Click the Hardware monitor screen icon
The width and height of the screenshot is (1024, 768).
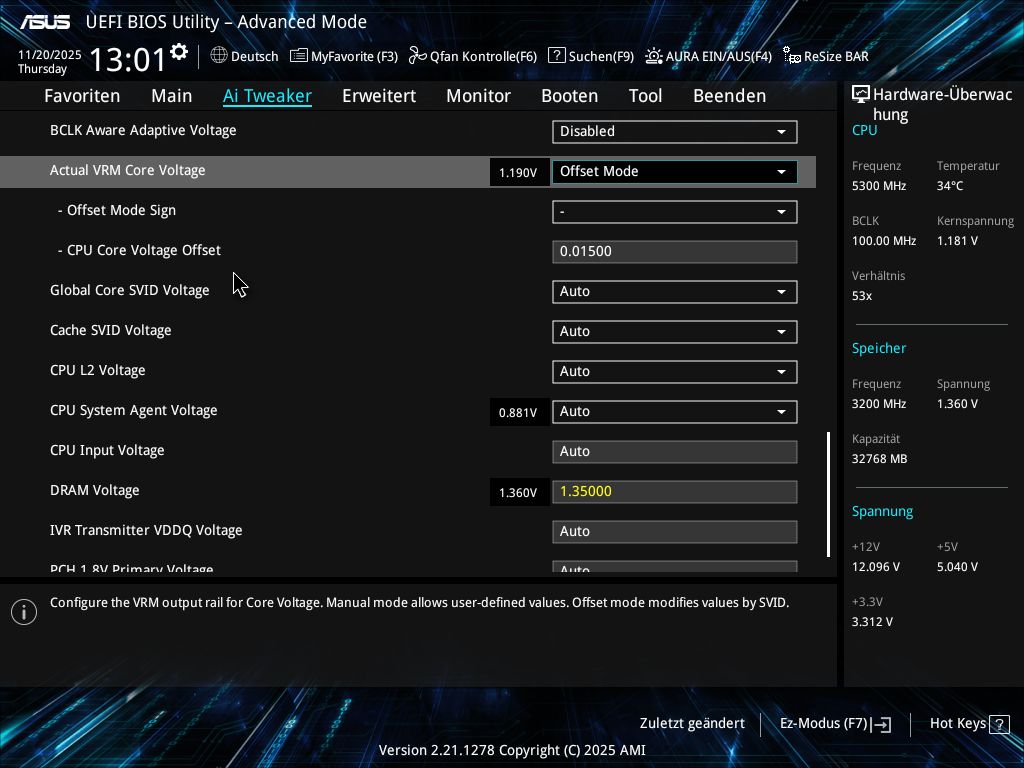pos(861,95)
